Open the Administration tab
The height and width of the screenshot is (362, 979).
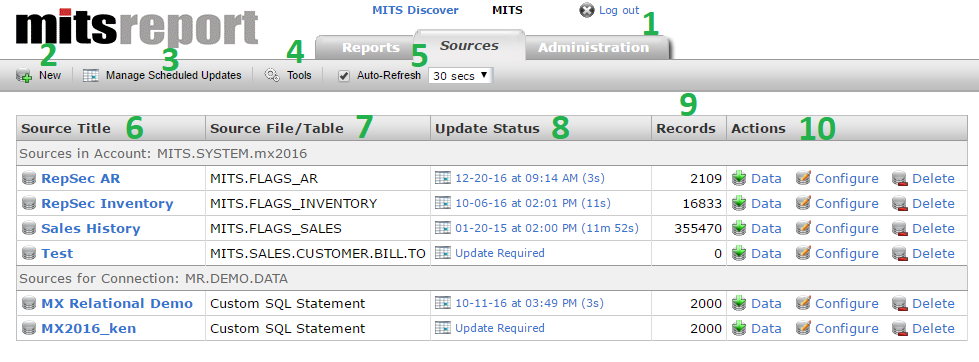tap(593, 47)
